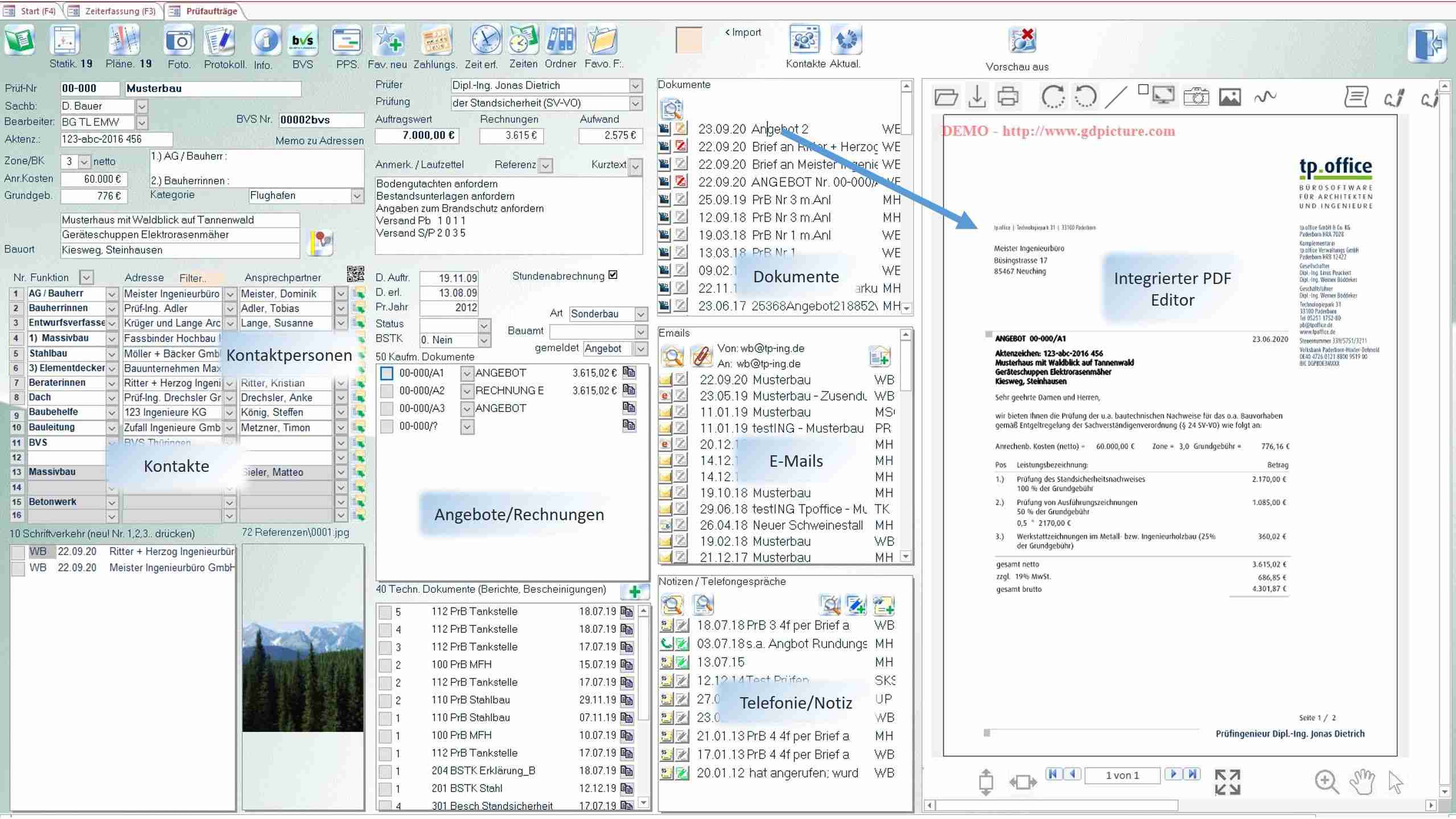Check the 00-000/A1 ANGEBOT checkbox
The image size is (1456, 819).
386,373
